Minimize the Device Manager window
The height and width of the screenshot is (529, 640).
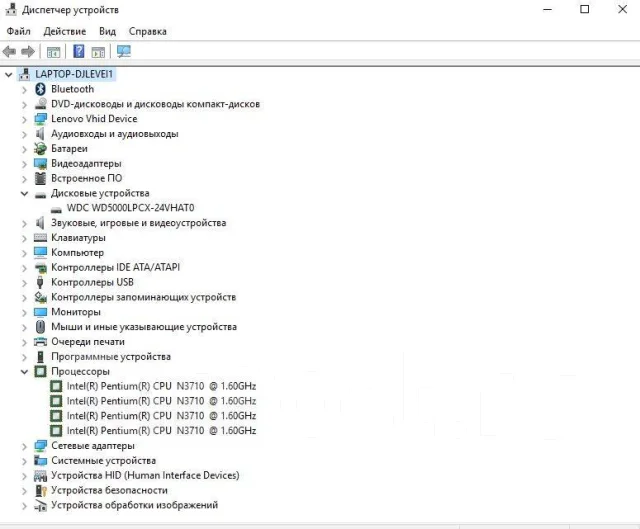point(547,9)
